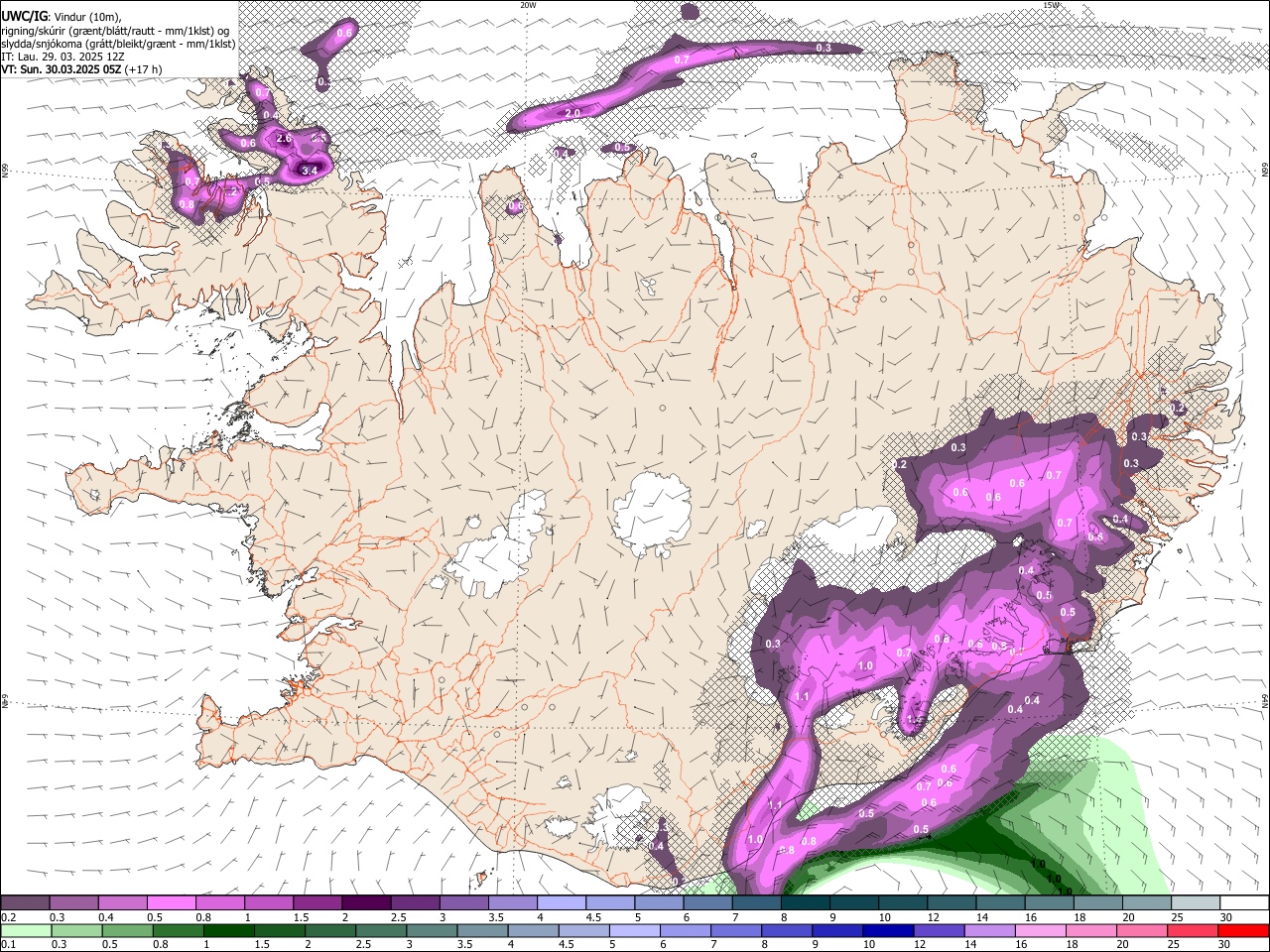The image size is (1270, 952).
Task: Pick the palest green 0.1–0.3 legend swatch
Action: [26, 930]
